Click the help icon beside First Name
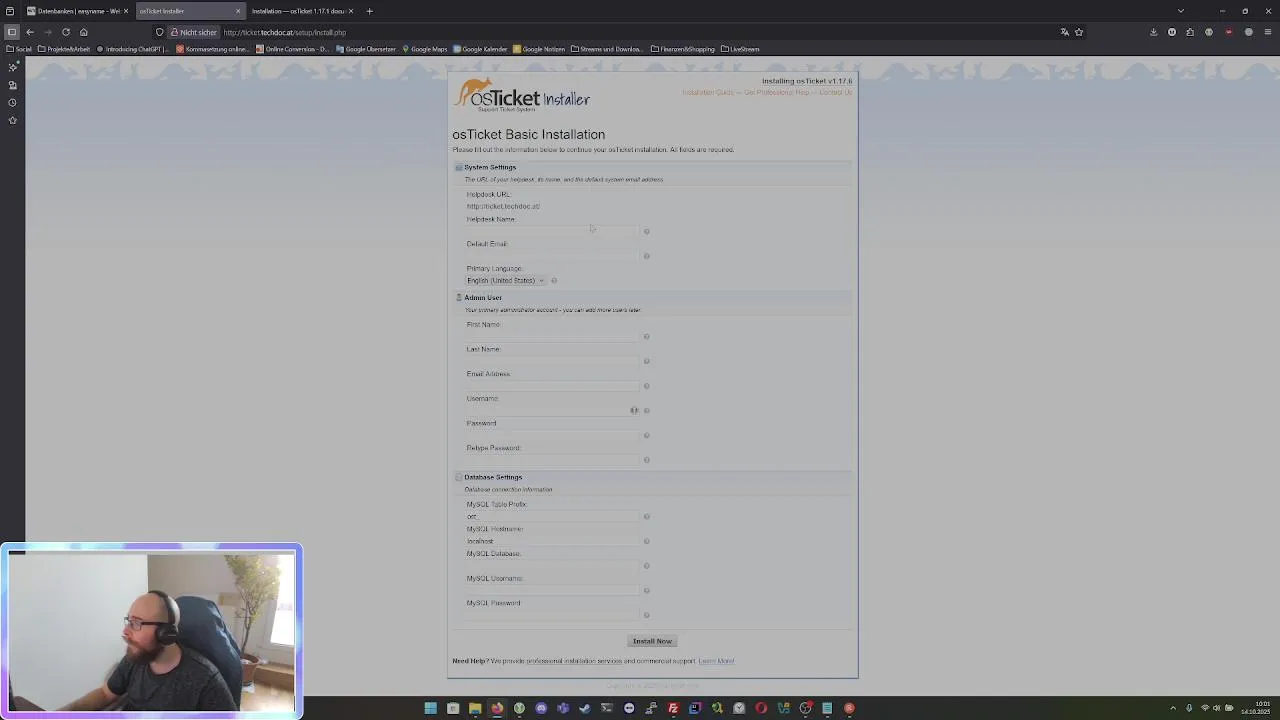Viewport: 1280px width, 720px height. pyautogui.click(x=646, y=337)
